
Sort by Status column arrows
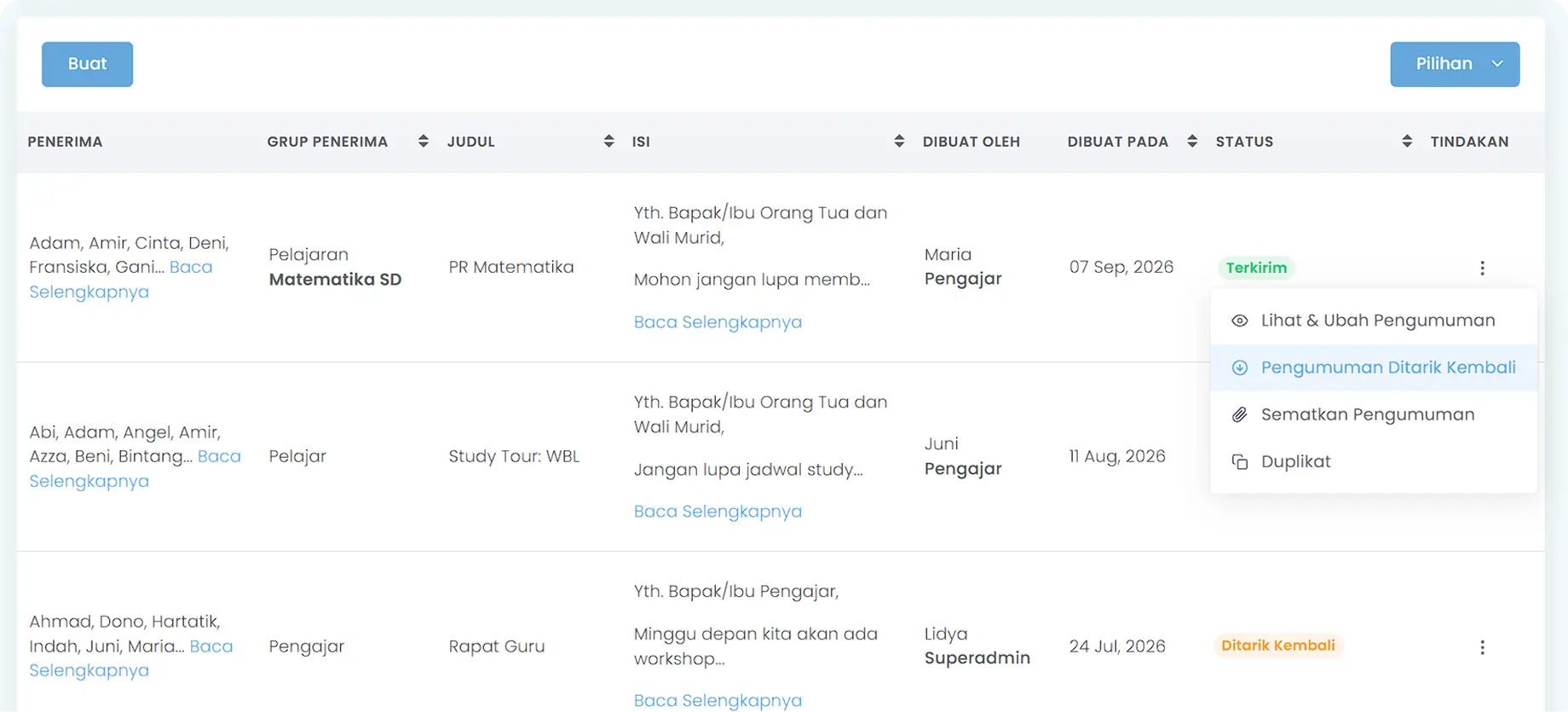click(x=1407, y=142)
